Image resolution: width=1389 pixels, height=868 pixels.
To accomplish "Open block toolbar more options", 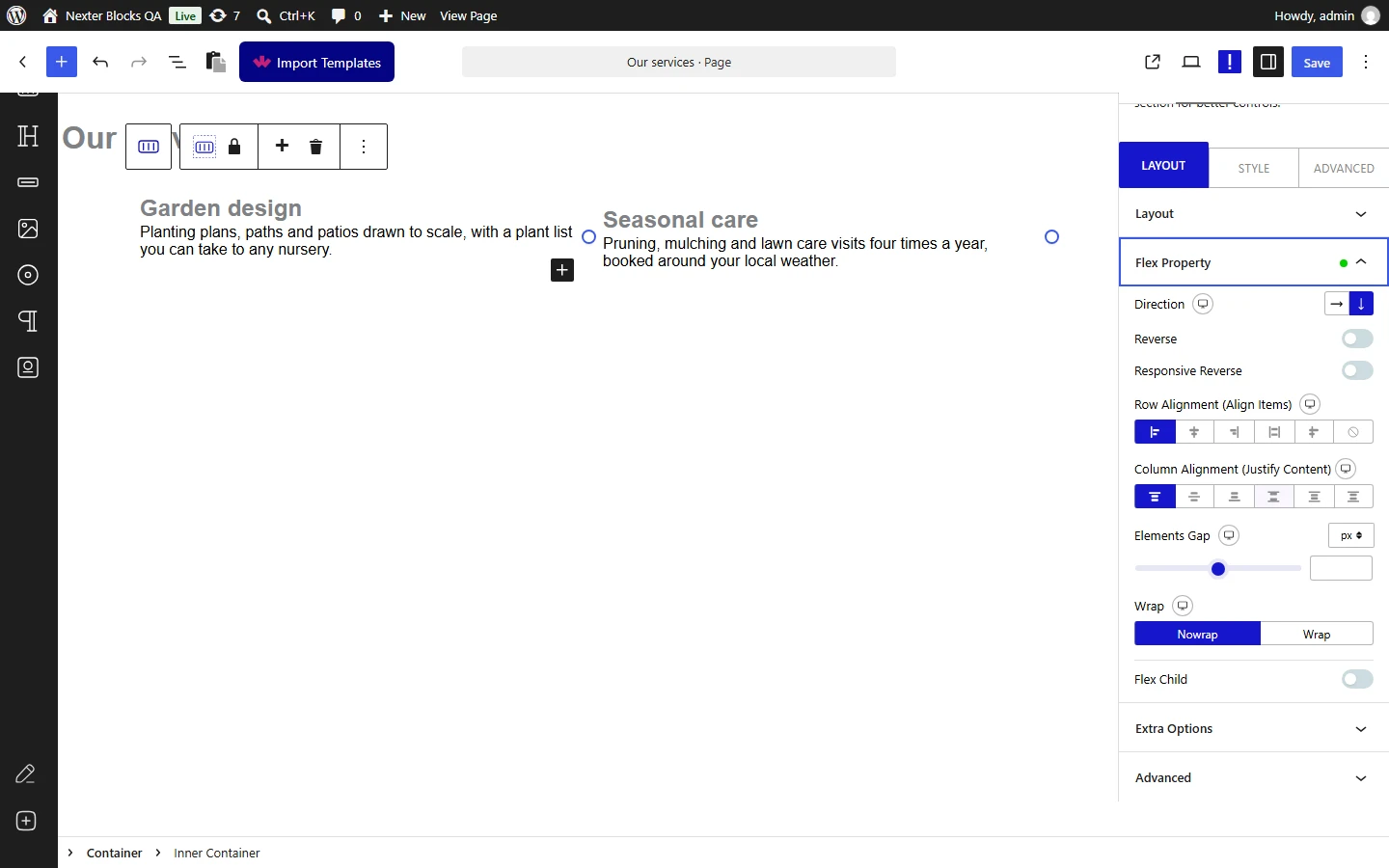I will pyautogui.click(x=364, y=147).
